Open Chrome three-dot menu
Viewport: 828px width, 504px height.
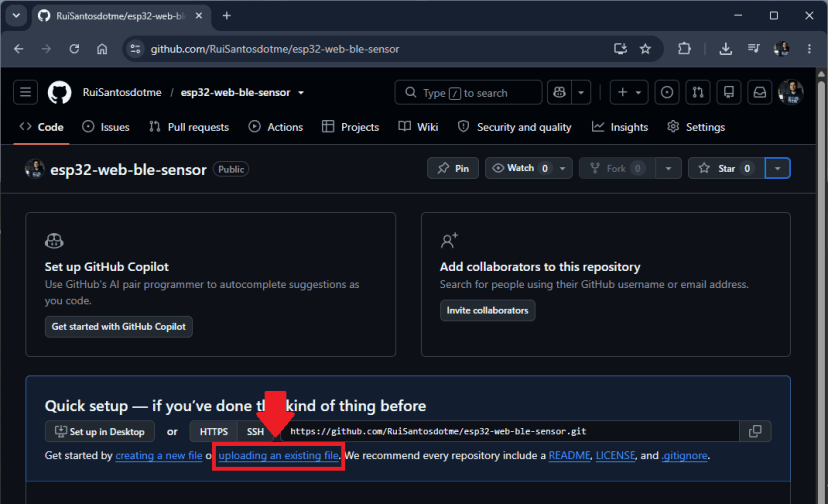click(x=809, y=49)
